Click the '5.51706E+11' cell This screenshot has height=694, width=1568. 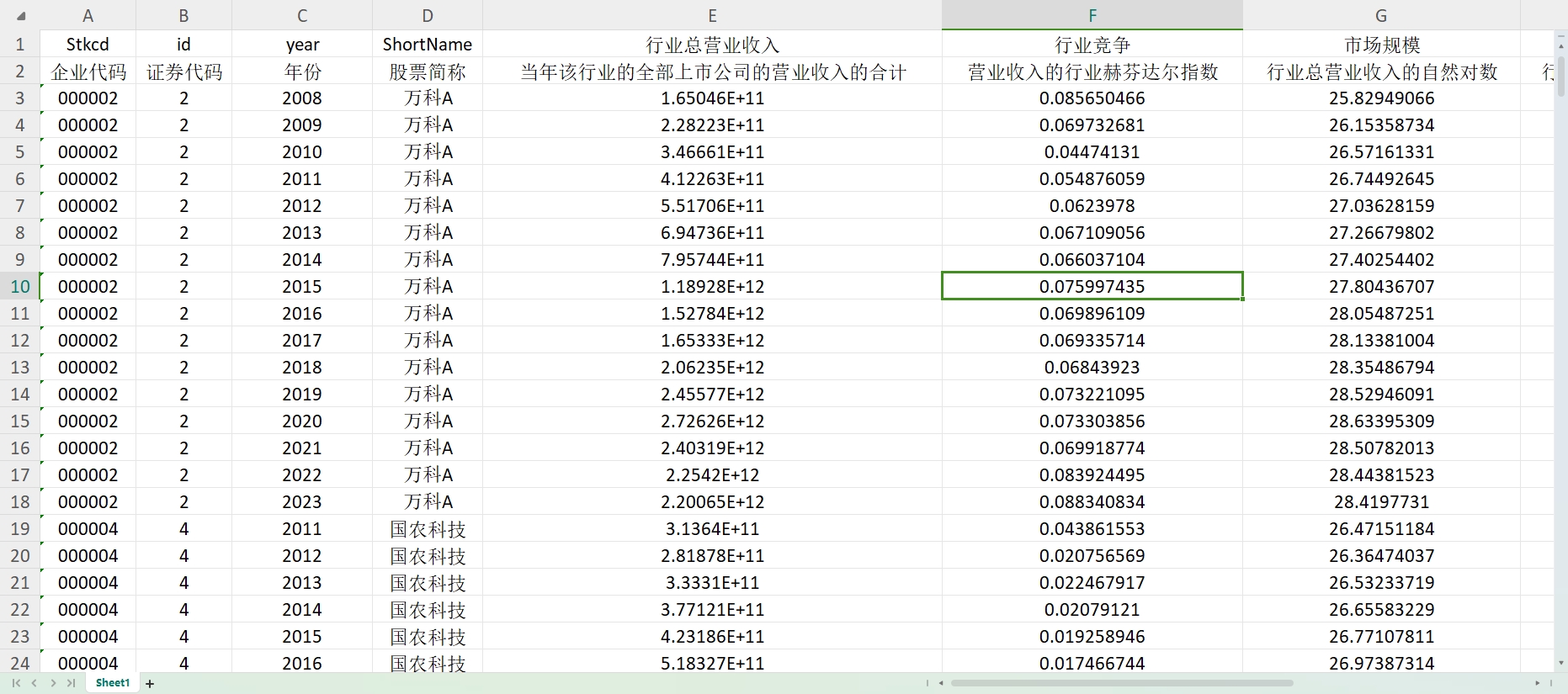click(x=712, y=205)
